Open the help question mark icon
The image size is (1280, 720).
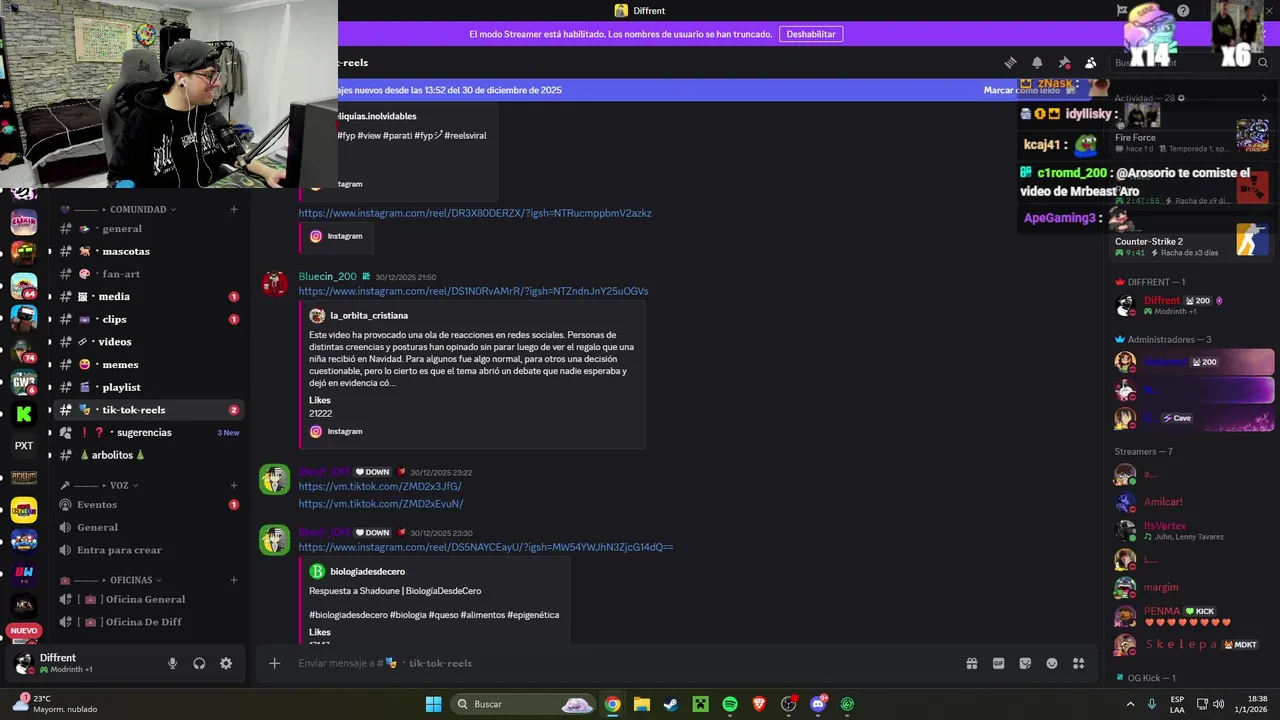tap(1183, 11)
